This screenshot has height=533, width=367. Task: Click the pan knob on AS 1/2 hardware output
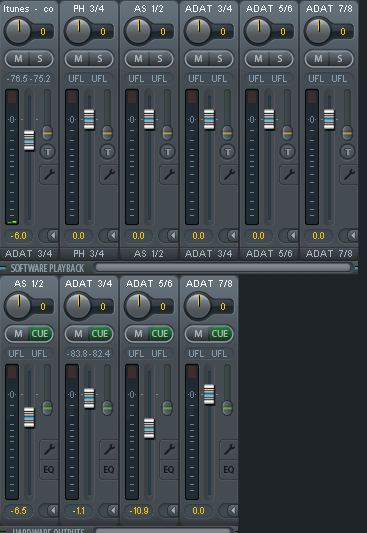tap(18, 306)
